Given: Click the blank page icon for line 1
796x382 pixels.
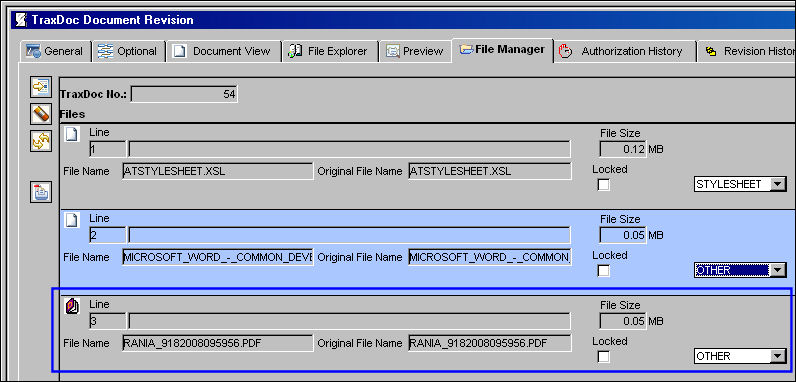Looking at the screenshot, I should click(x=73, y=135).
